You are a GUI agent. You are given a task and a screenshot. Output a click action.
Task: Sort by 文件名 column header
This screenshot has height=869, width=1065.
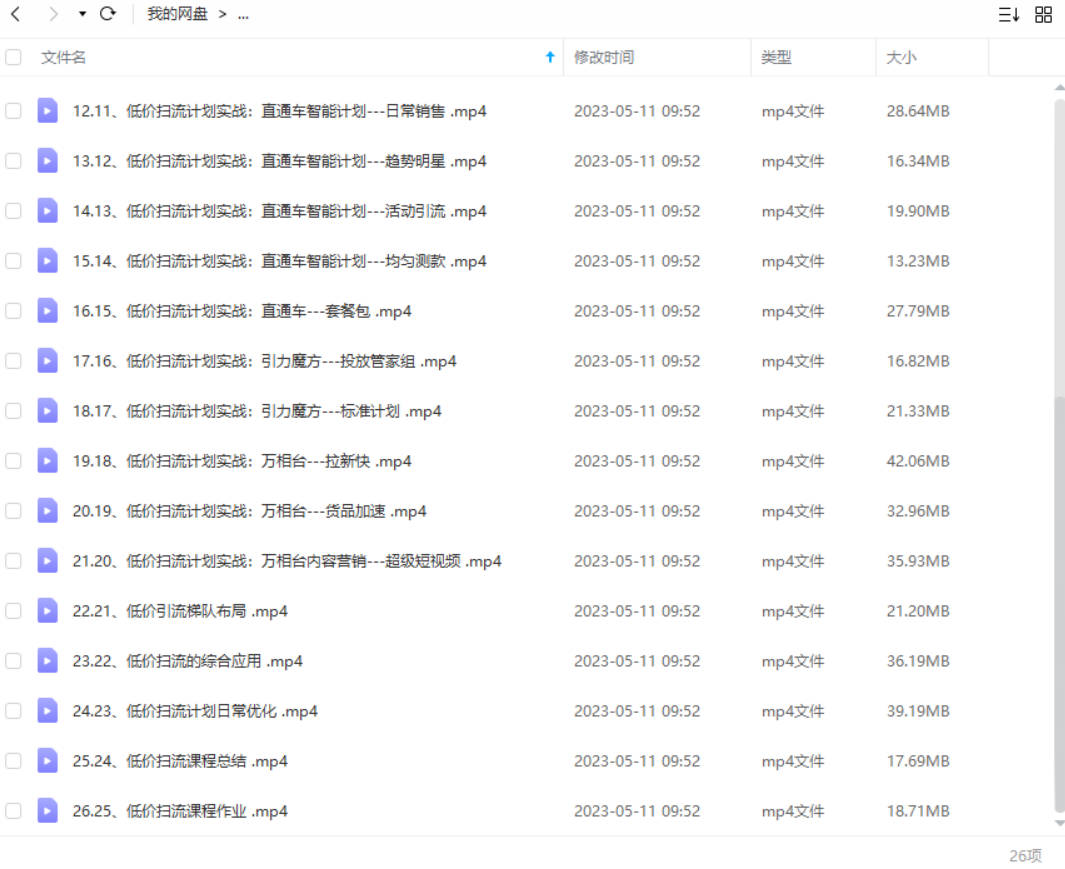(x=63, y=57)
